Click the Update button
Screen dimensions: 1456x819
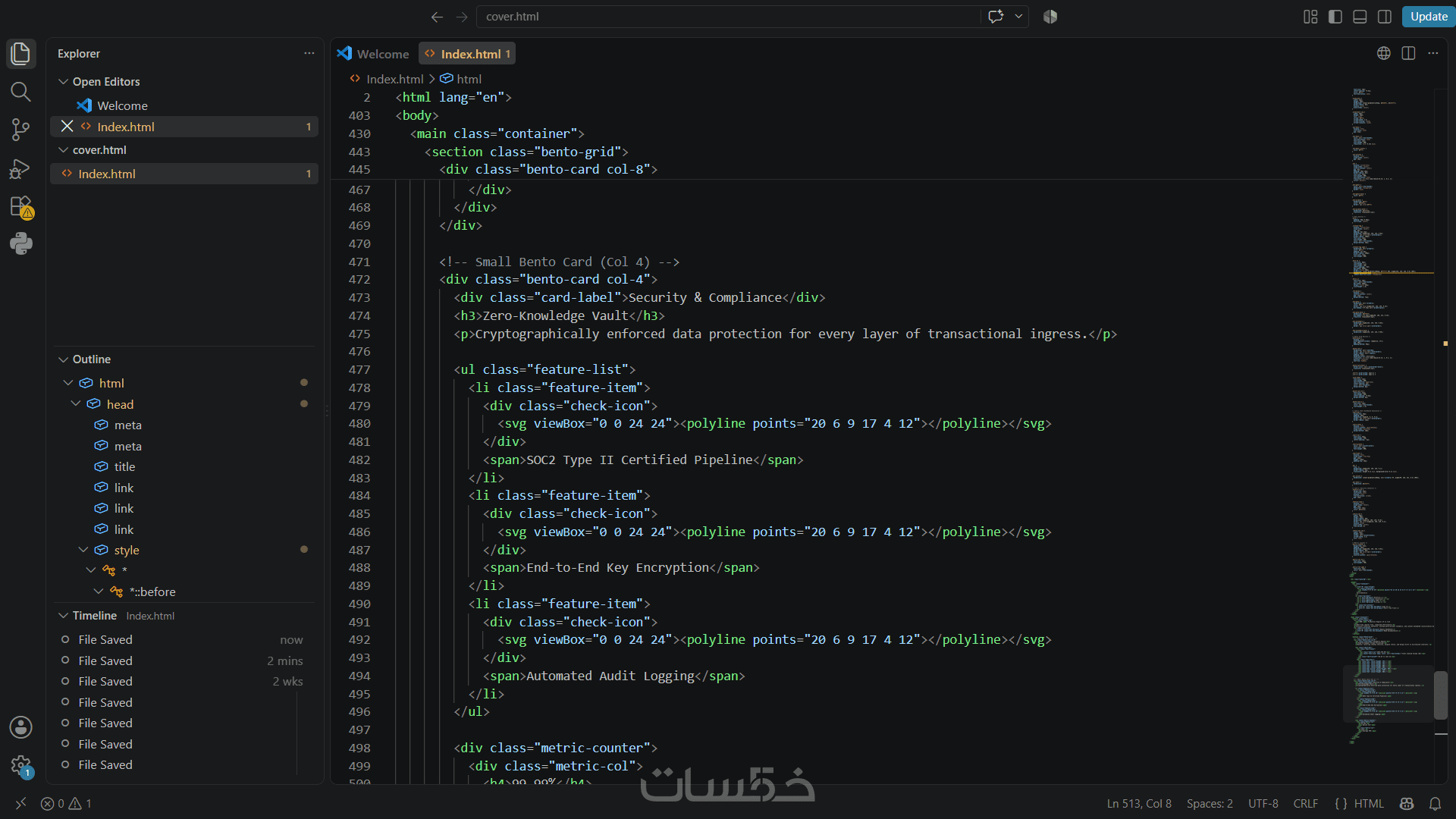point(1428,17)
